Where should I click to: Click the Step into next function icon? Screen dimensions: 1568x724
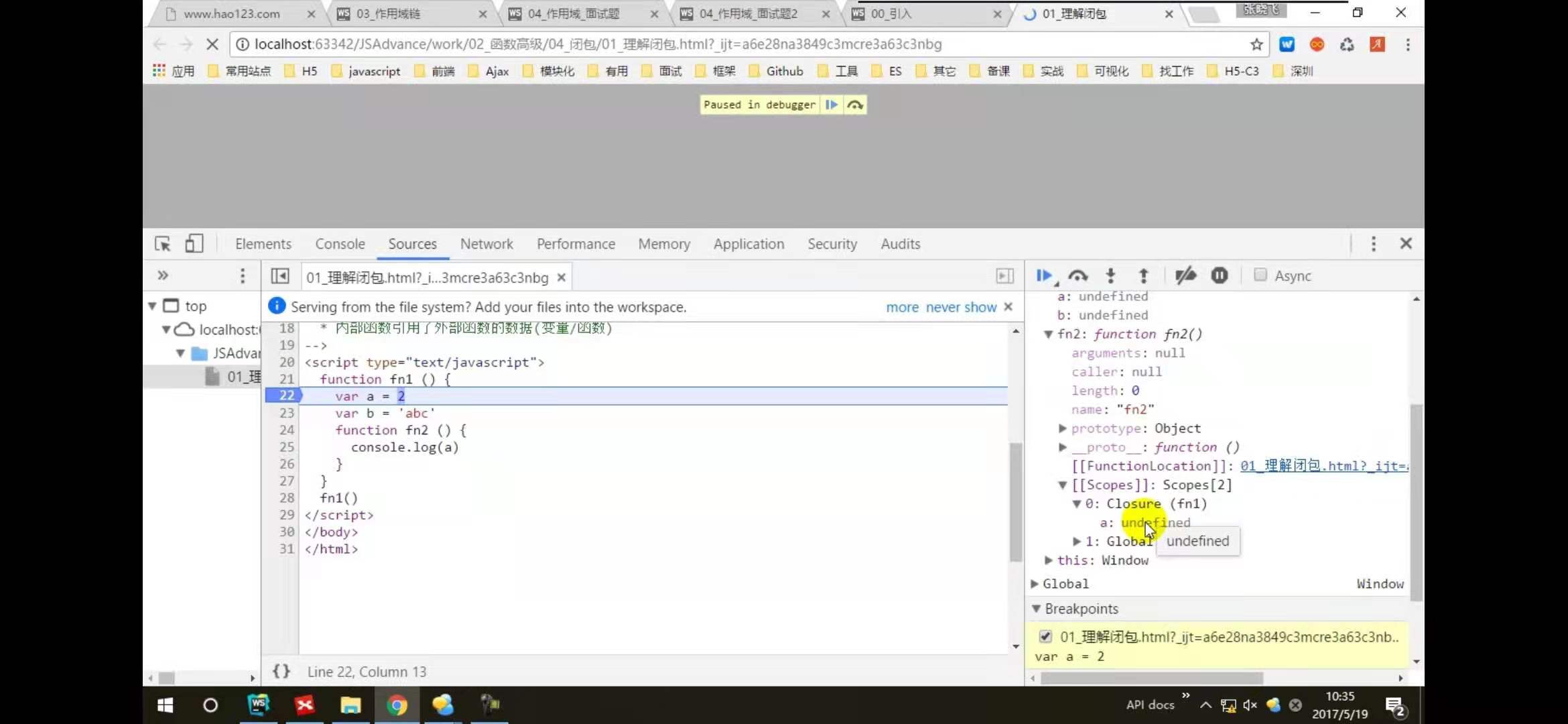point(1110,276)
